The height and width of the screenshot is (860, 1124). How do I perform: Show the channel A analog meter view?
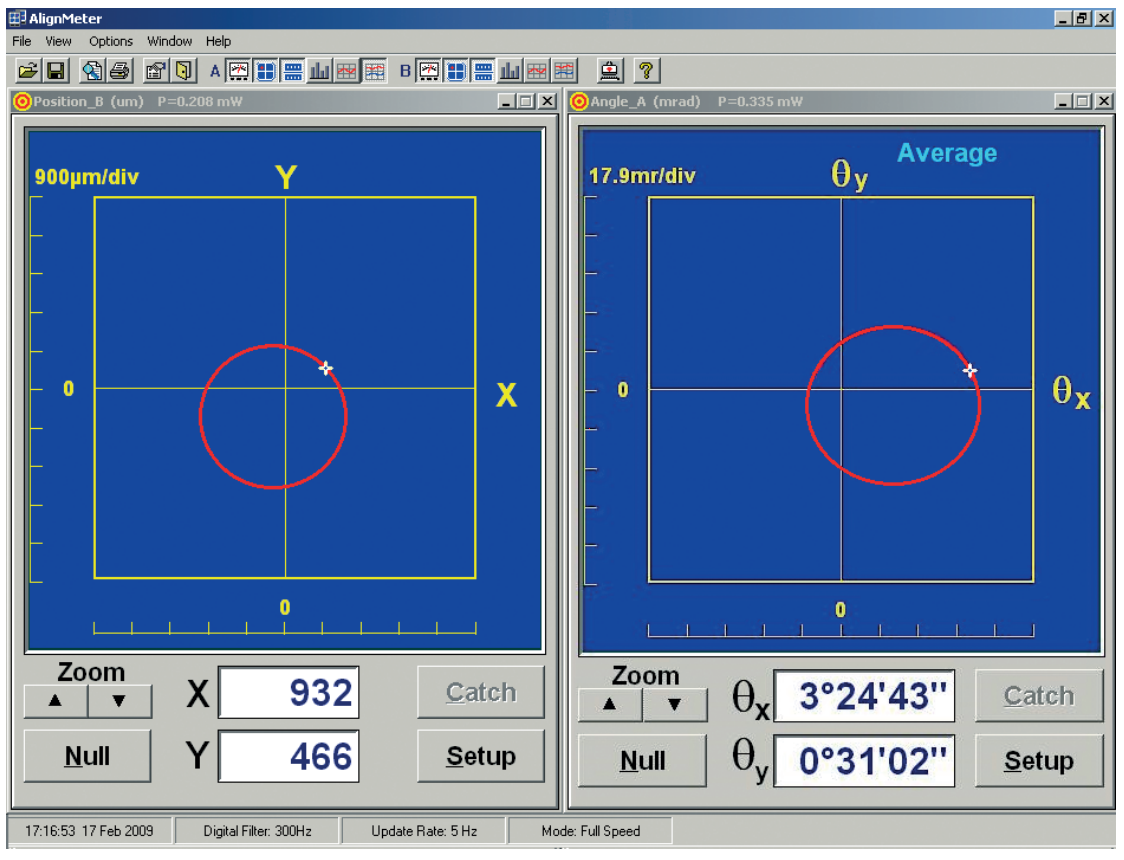click(239, 71)
